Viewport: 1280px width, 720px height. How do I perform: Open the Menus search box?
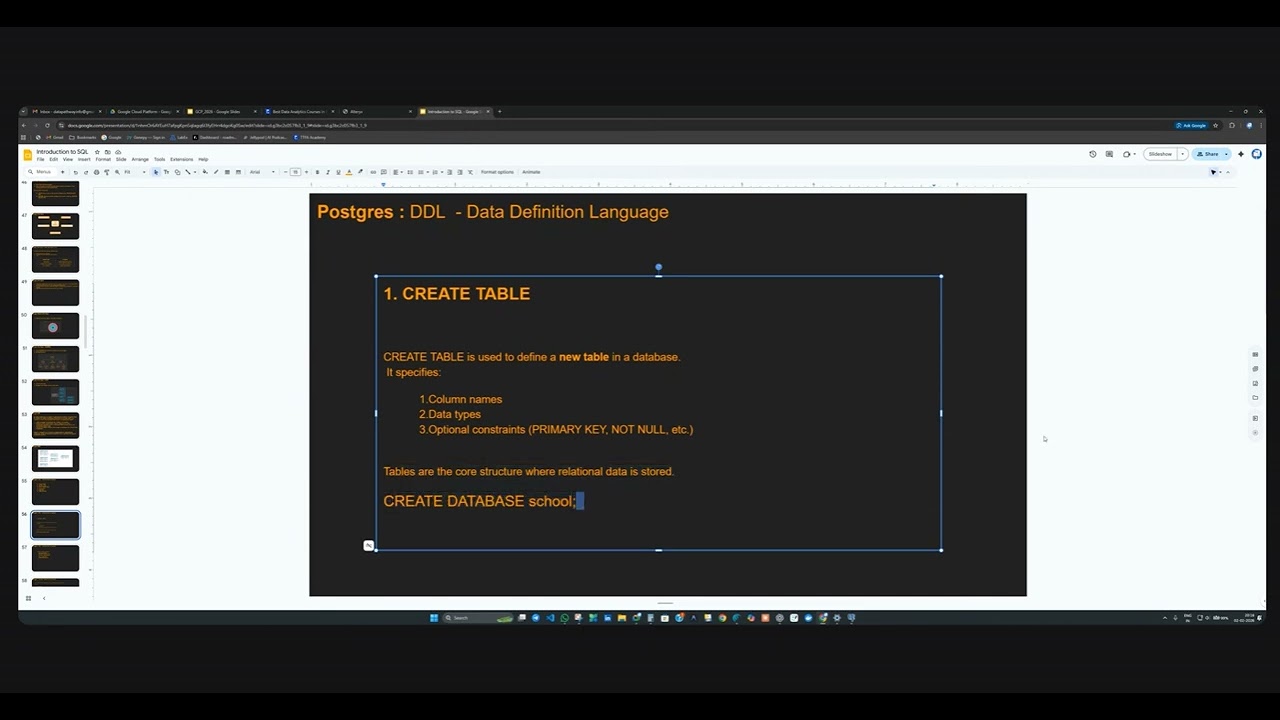[x=43, y=172]
